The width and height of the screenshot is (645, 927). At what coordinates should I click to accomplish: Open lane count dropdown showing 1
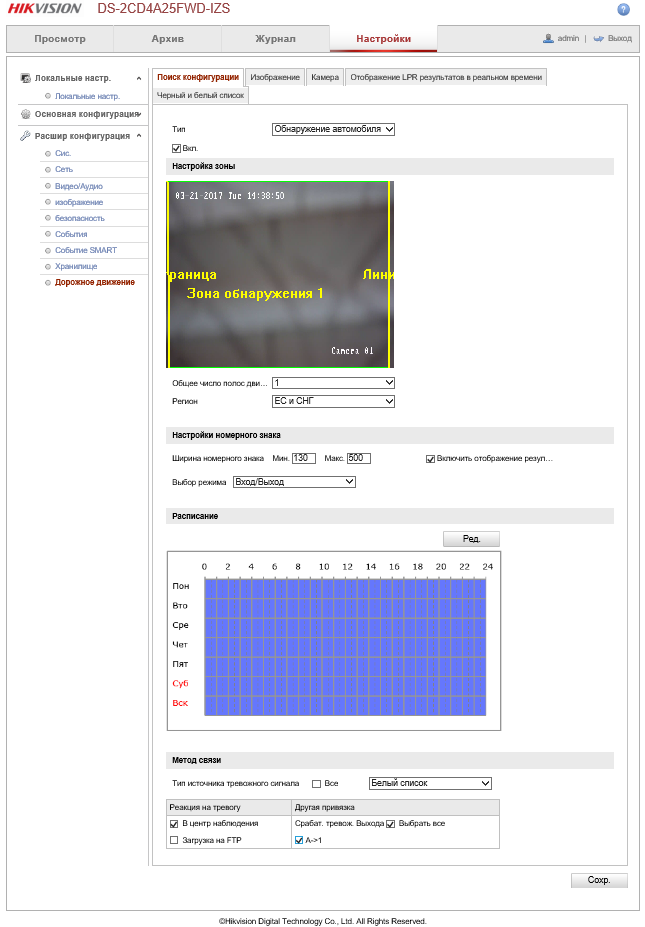[333, 383]
